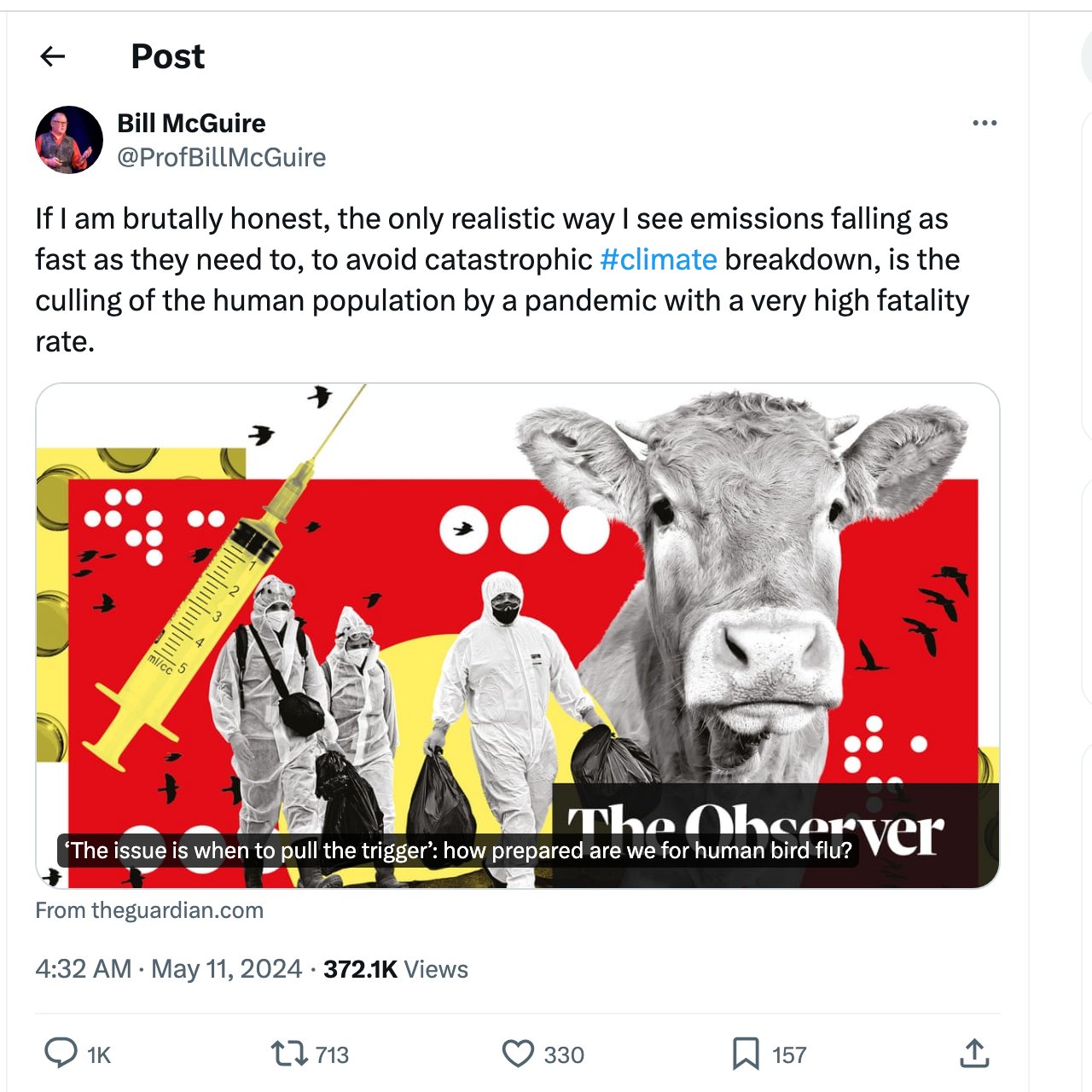The height and width of the screenshot is (1092, 1092).
Task: Click the repost arrows icon
Action: click(289, 1054)
